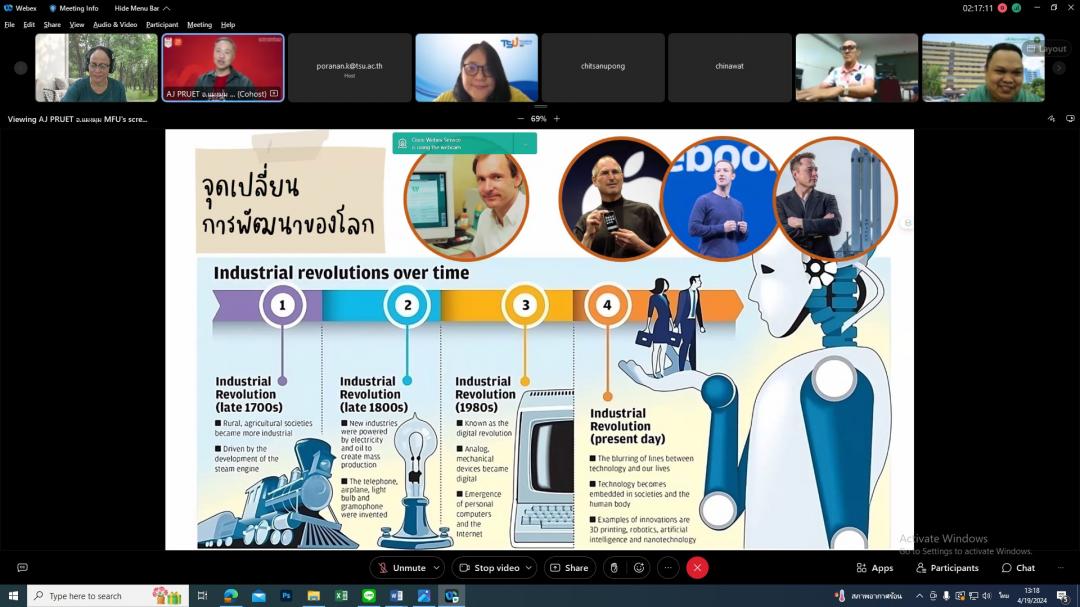The image size is (1080, 607).
Task: Open the reactions emoji panel
Action: pyautogui.click(x=639, y=568)
